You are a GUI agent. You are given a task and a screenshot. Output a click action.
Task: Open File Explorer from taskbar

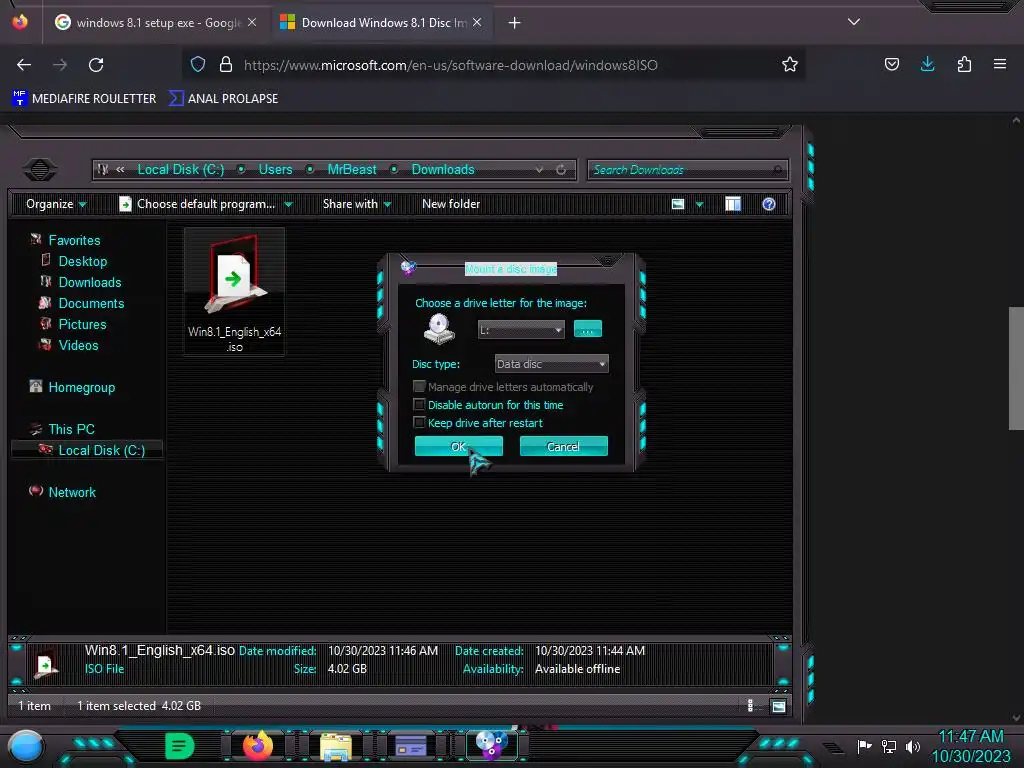tap(336, 746)
